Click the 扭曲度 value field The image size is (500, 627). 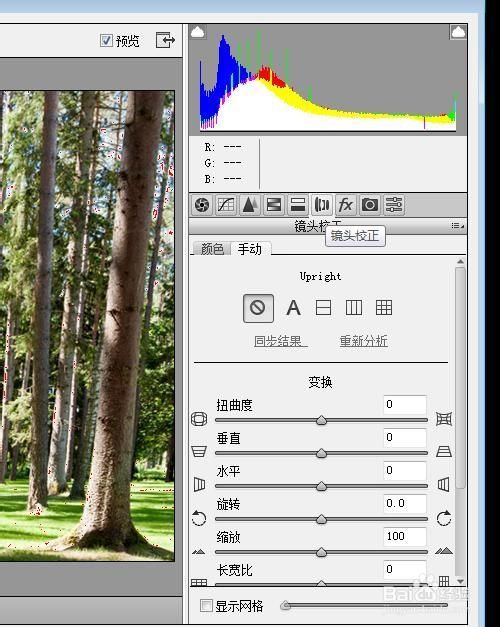pyautogui.click(x=404, y=405)
